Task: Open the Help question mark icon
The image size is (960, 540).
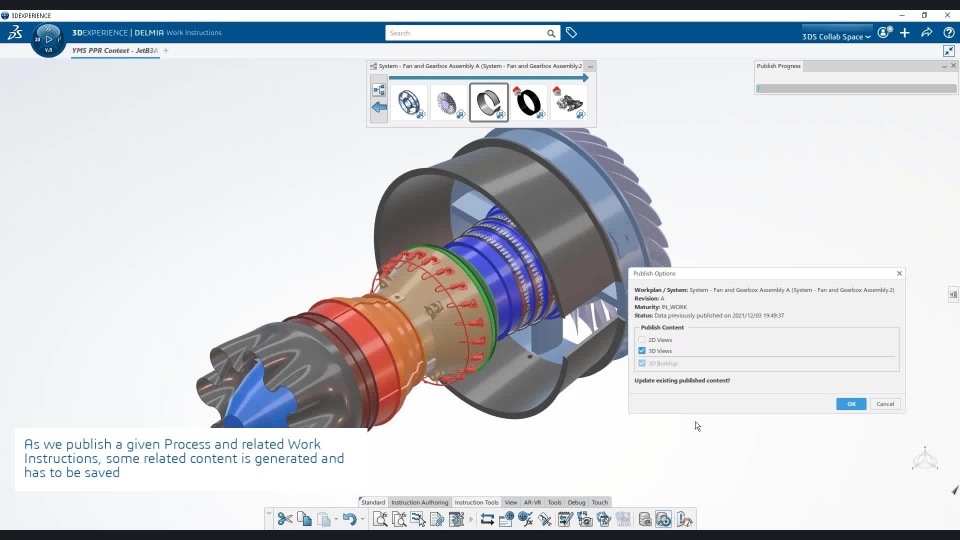Action: pos(948,32)
